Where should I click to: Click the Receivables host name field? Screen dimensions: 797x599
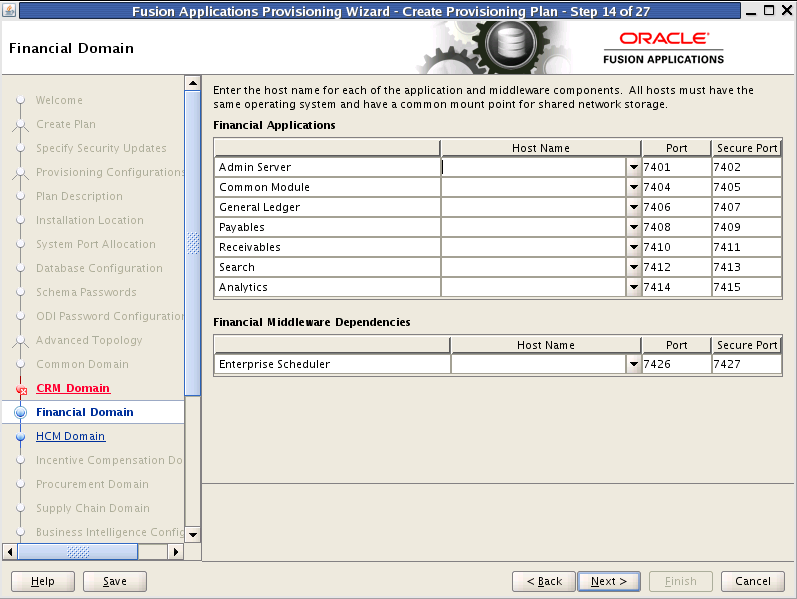[534, 247]
